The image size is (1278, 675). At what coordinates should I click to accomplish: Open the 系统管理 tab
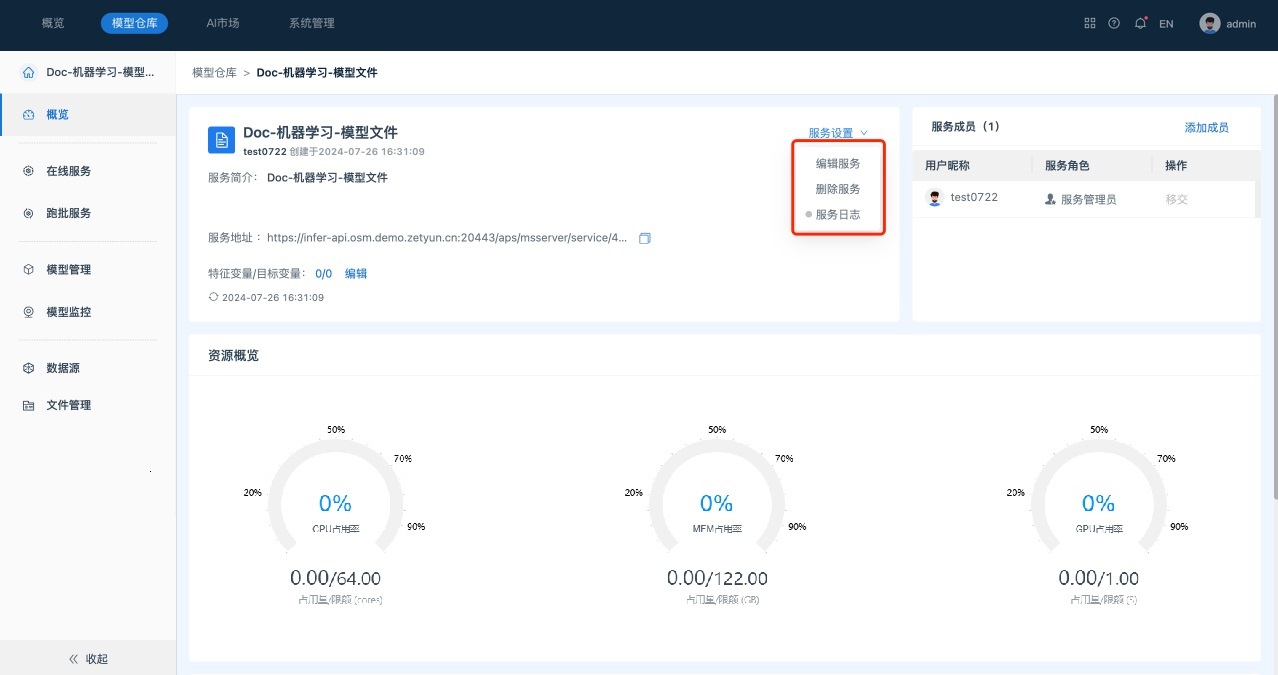click(312, 23)
